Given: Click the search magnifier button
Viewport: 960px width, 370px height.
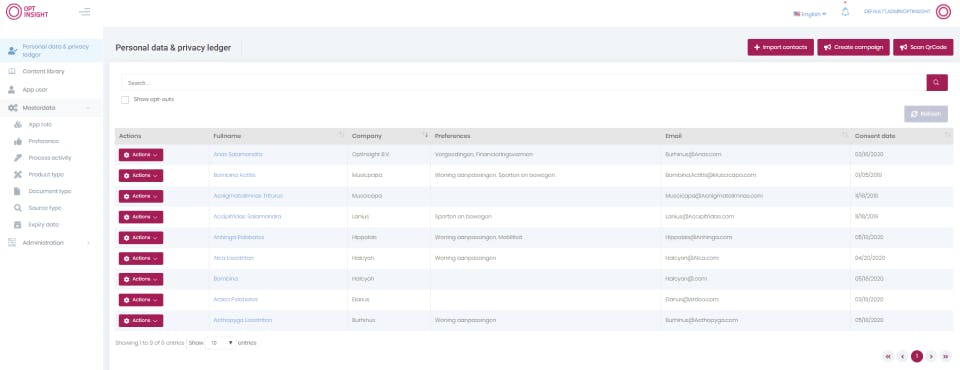Looking at the screenshot, I should pyautogui.click(x=937, y=83).
